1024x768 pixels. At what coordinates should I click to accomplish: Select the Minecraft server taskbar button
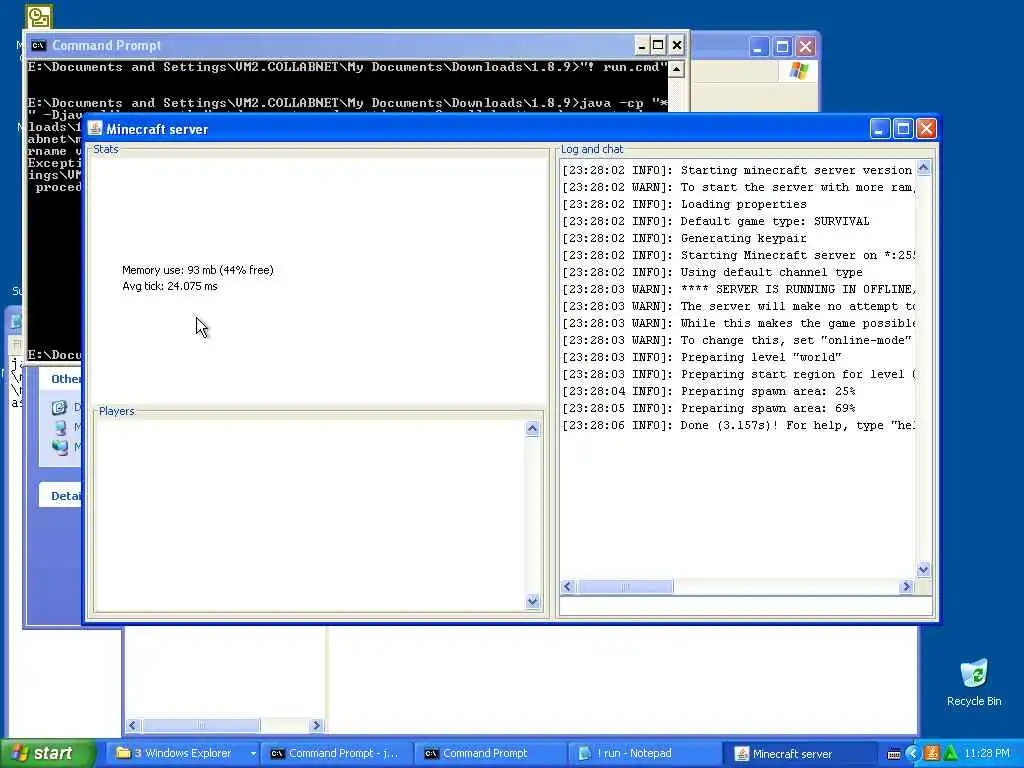click(x=799, y=754)
